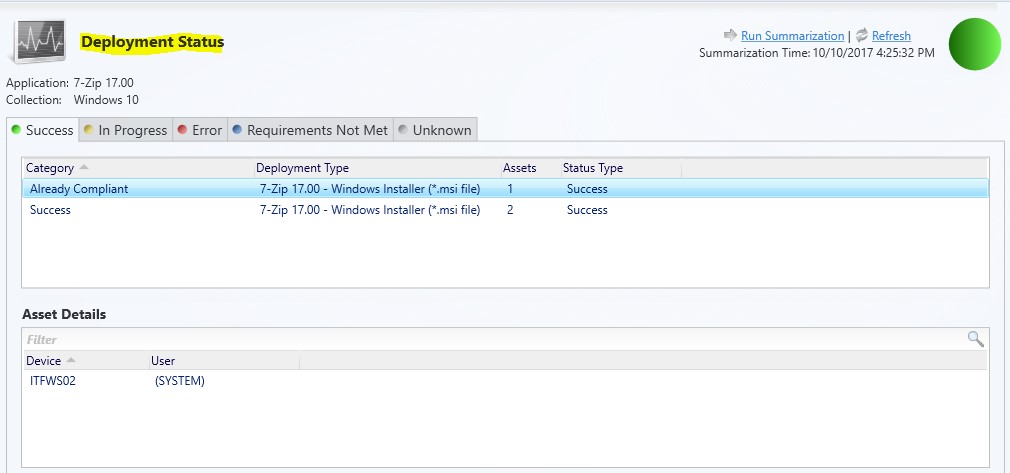Click Status Type Success in Already Compliant row
Image resolution: width=1010 pixels, height=473 pixels.
click(587, 189)
